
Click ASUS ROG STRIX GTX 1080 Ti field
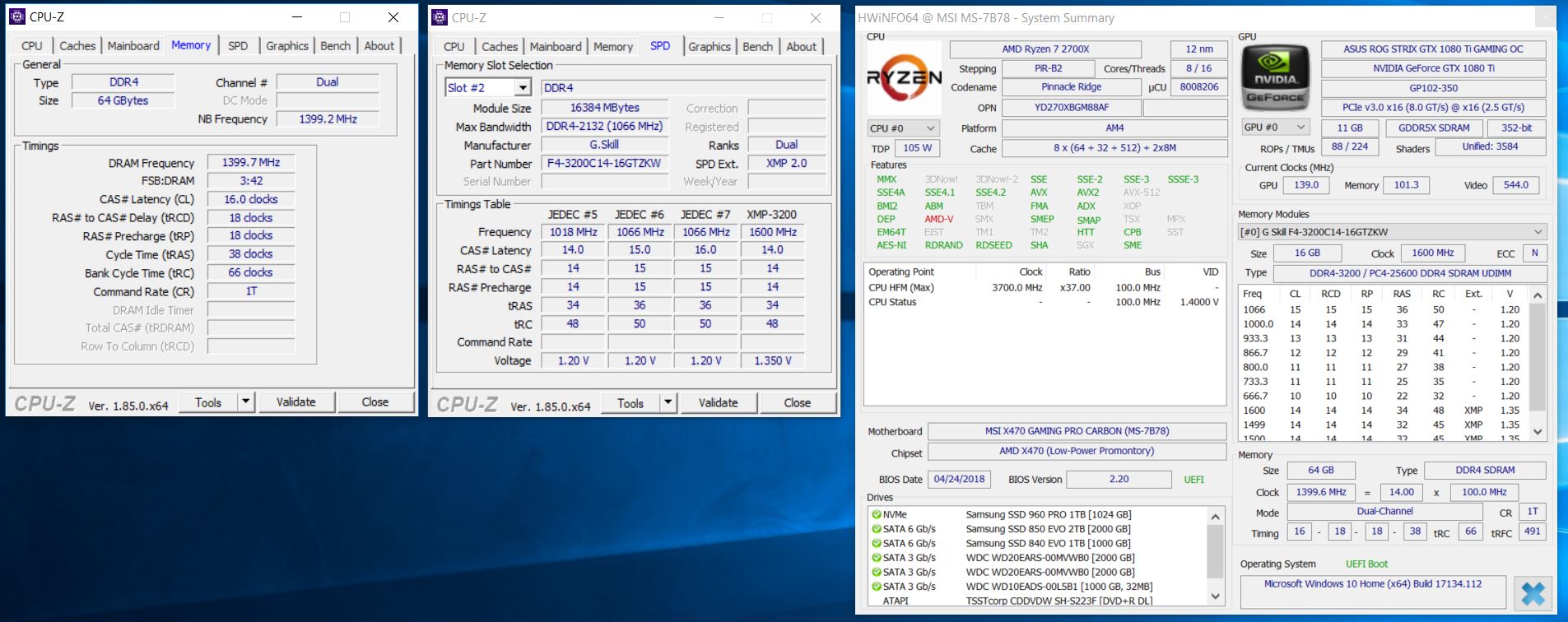pyautogui.click(x=1433, y=49)
